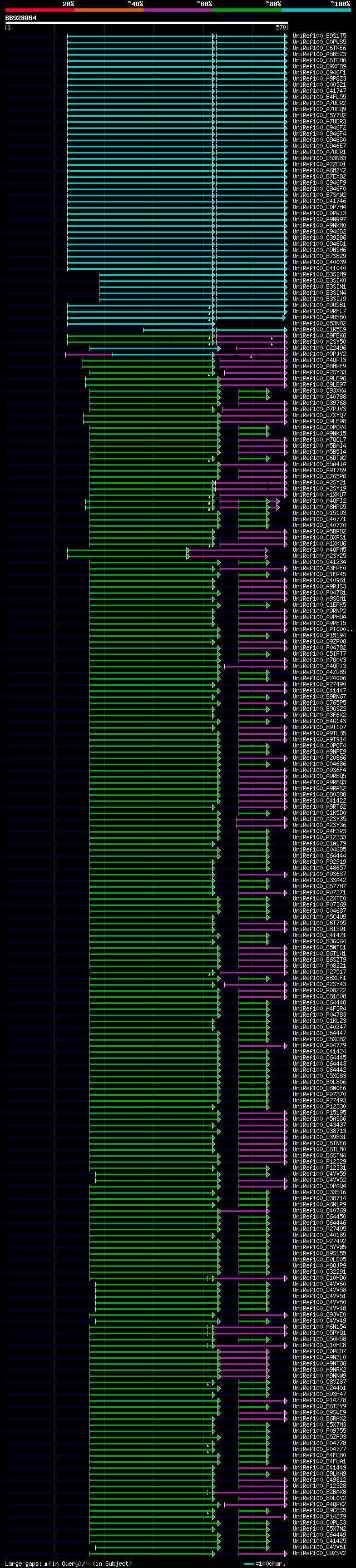Open hit UniRef100_A5B523
The height and width of the screenshot is (1568, 356).
click(x=319, y=54)
